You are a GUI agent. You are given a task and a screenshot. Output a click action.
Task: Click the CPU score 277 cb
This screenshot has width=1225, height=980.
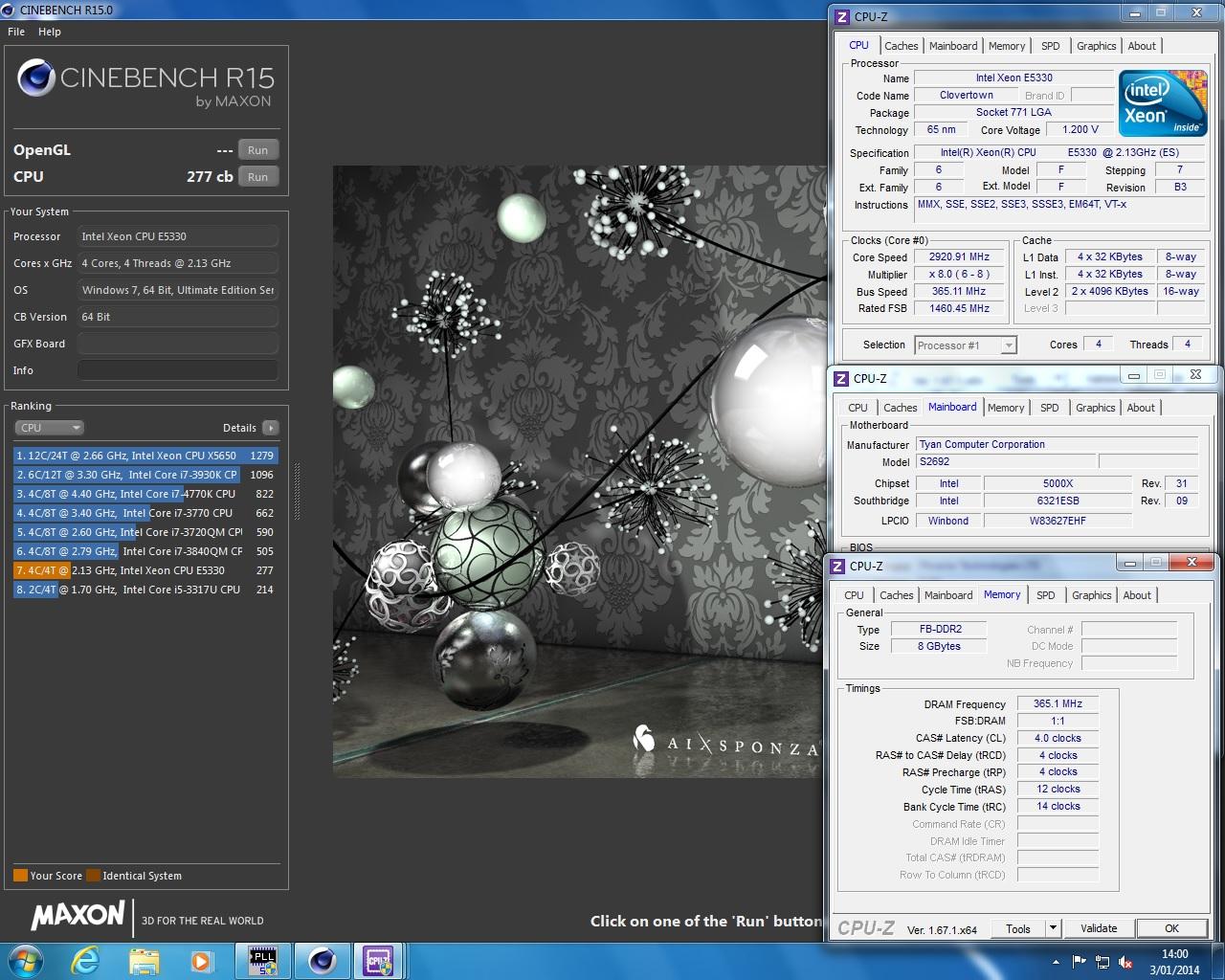[x=210, y=177]
